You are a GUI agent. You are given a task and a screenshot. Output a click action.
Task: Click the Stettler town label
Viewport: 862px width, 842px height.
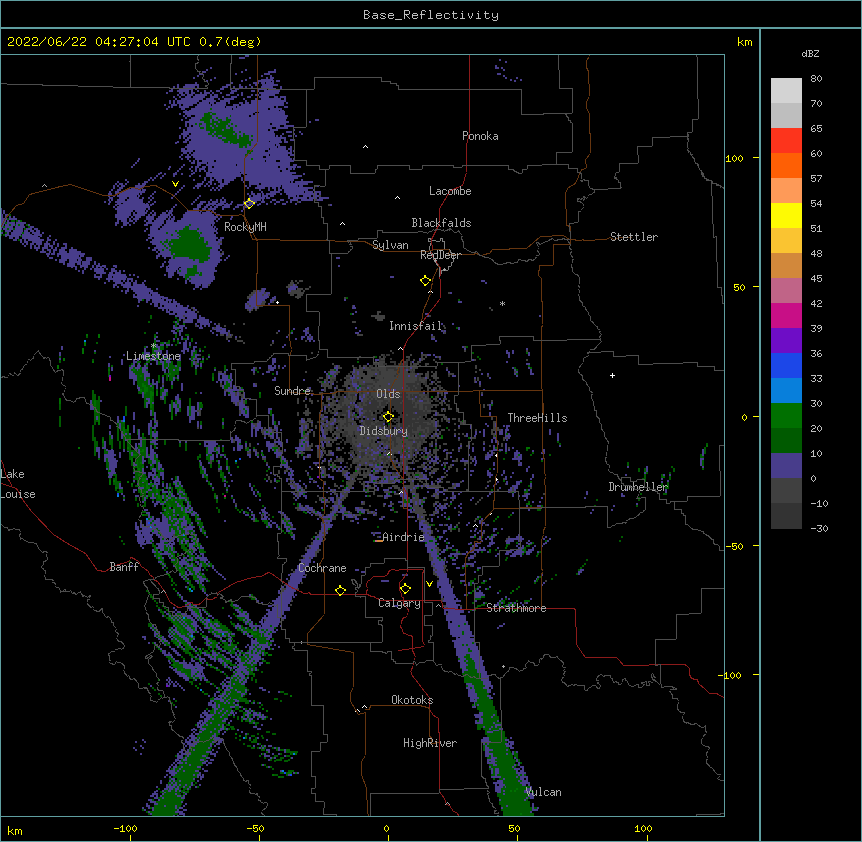coord(634,237)
